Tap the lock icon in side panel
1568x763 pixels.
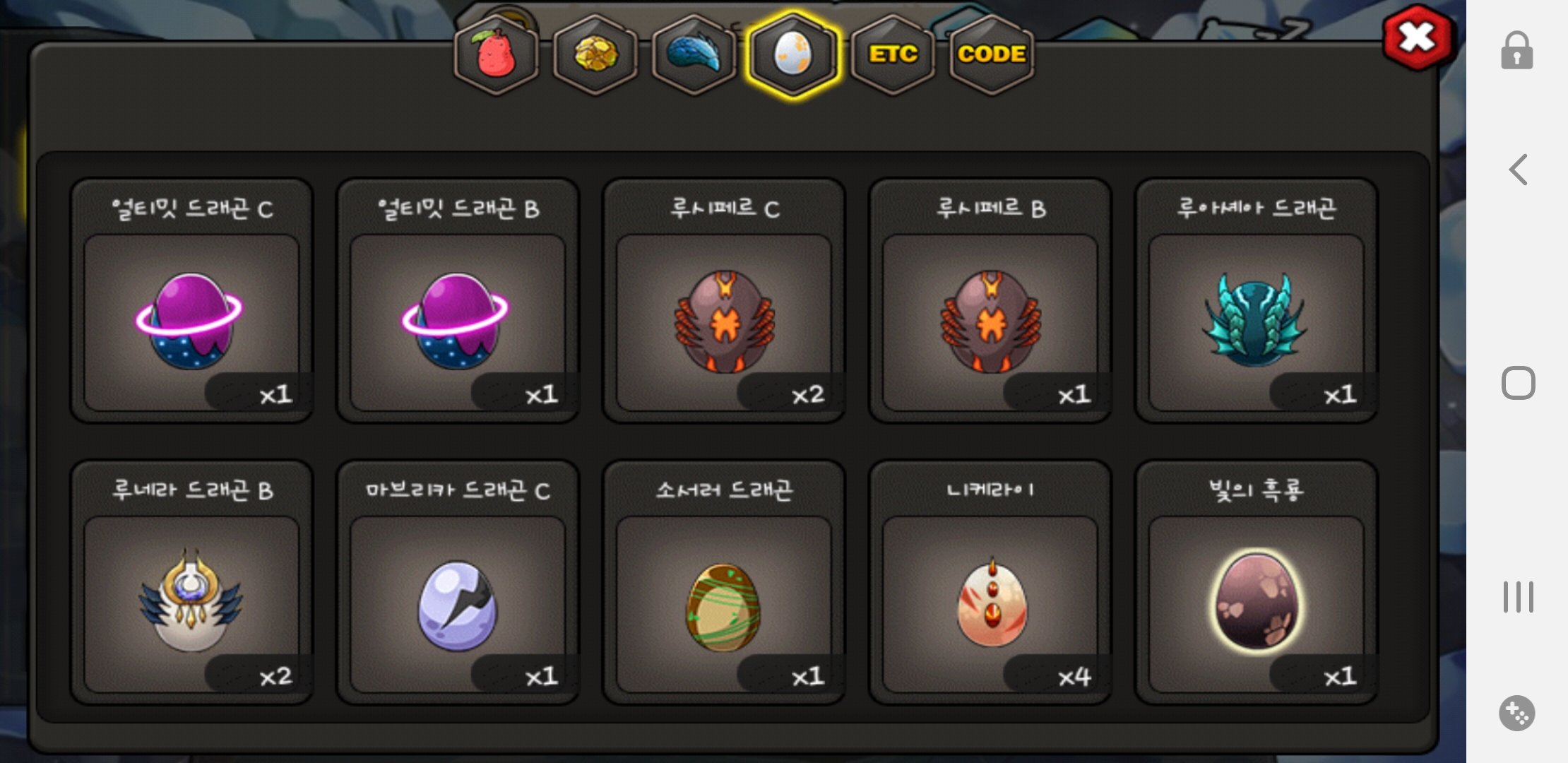click(1517, 50)
